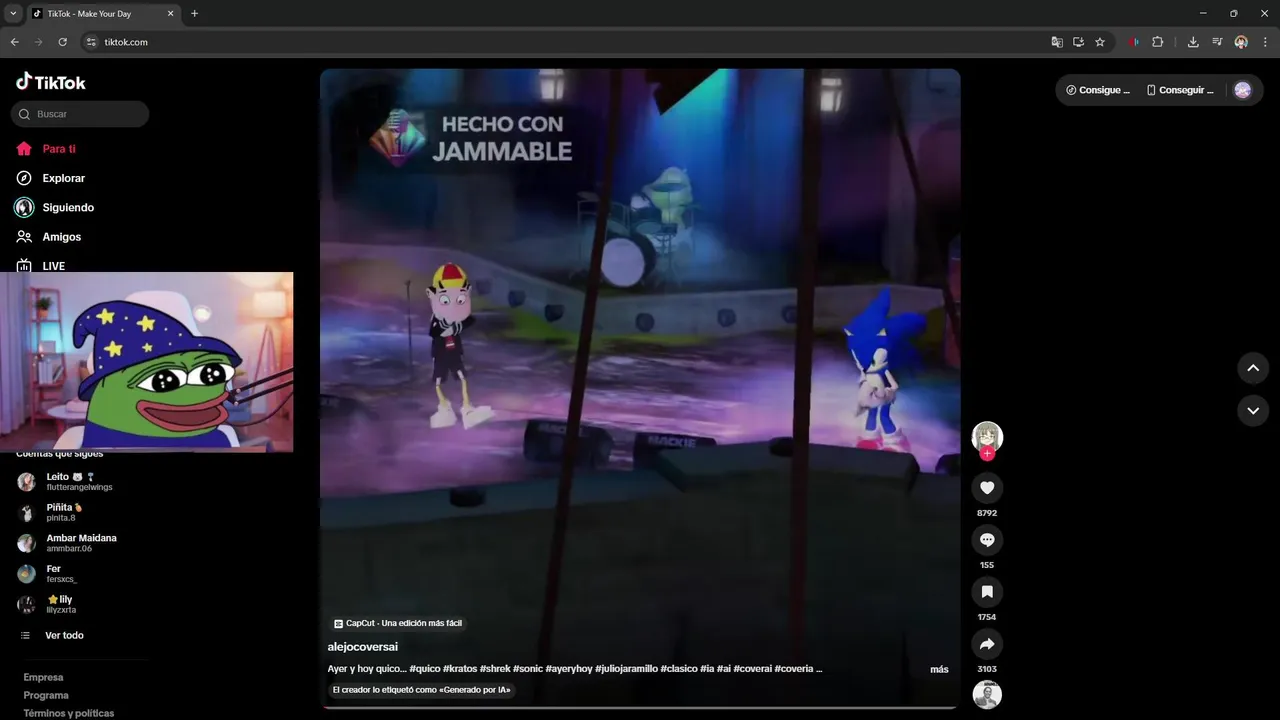This screenshot has width=1280, height=720.
Task: Click the #shrek hashtag
Action: [494, 669]
